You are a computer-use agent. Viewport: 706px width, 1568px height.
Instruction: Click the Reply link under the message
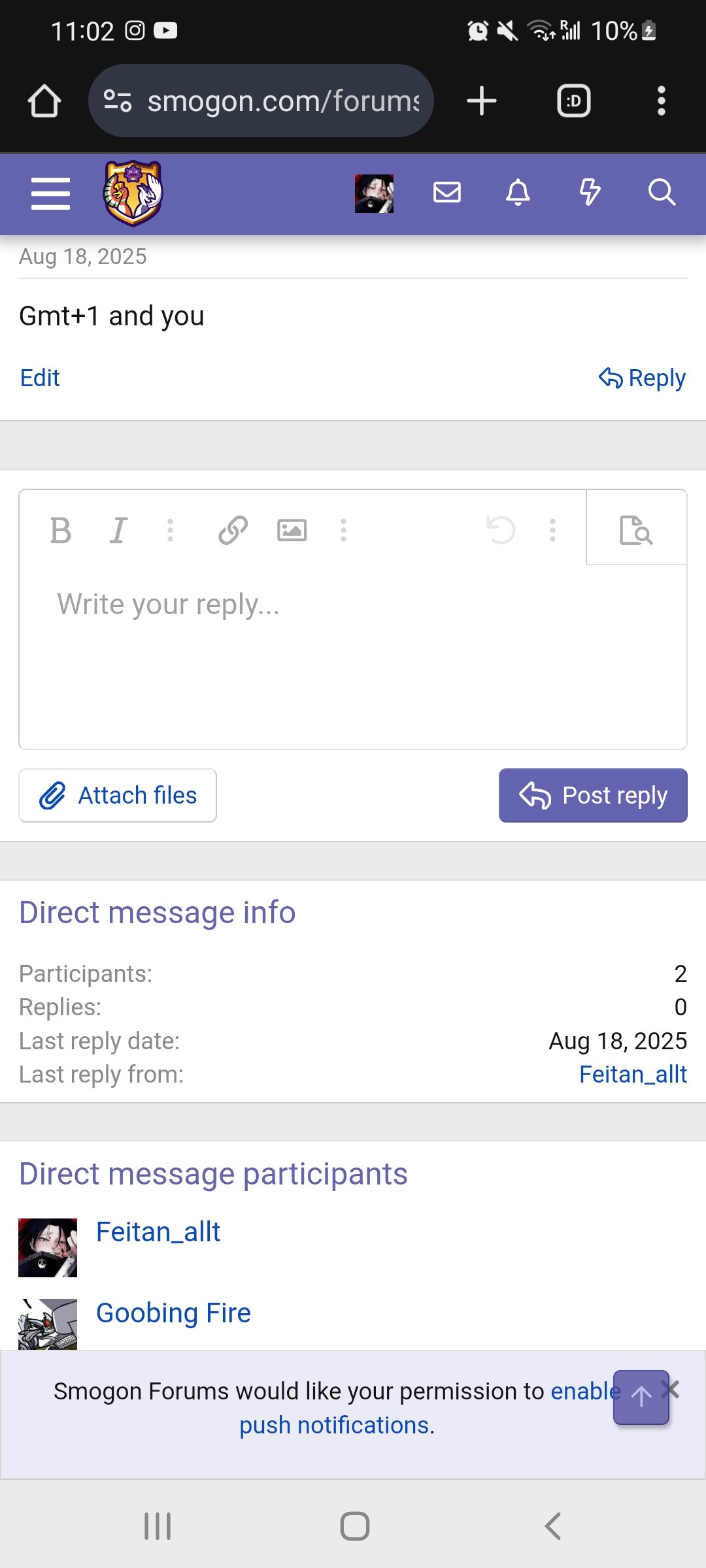pos(642,378)
